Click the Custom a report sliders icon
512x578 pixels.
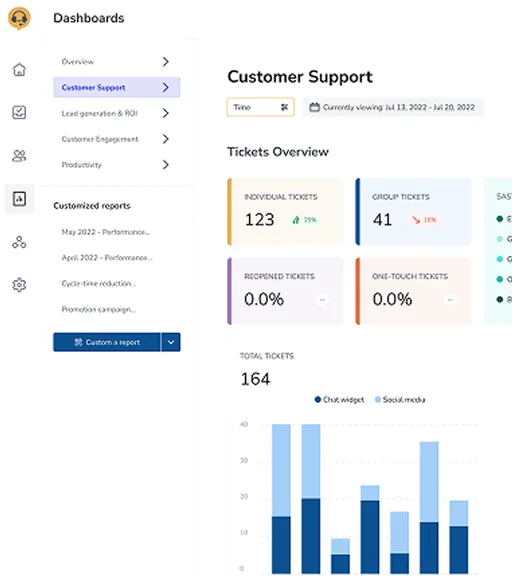pos(78,342)
